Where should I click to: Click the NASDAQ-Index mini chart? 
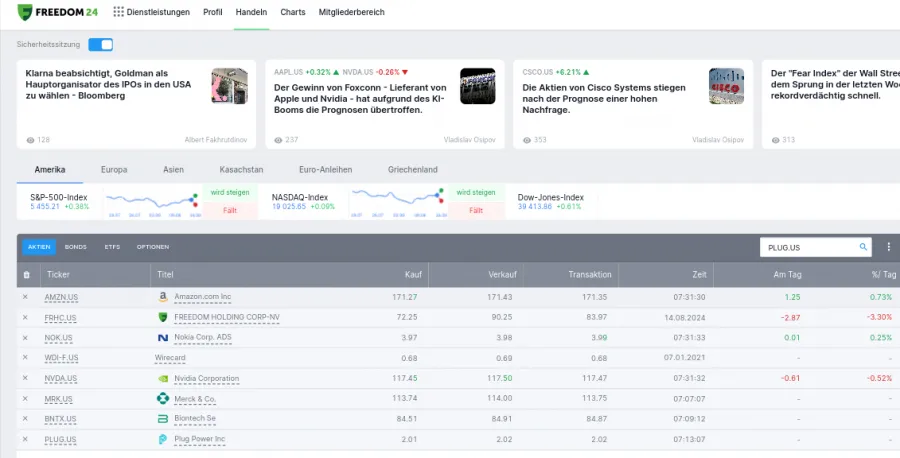(398, 201)
